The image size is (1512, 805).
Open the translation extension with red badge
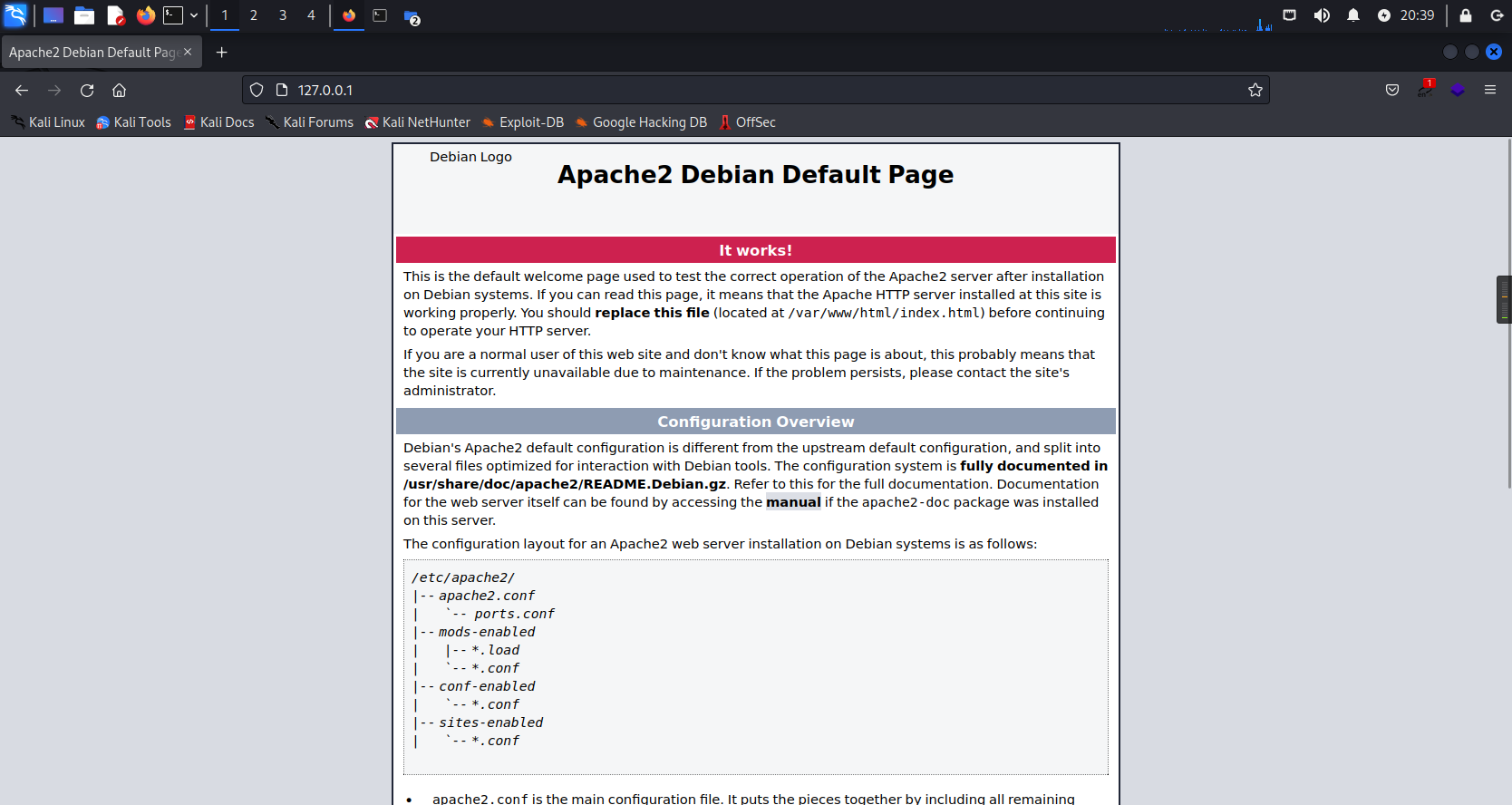point(1426,89)
